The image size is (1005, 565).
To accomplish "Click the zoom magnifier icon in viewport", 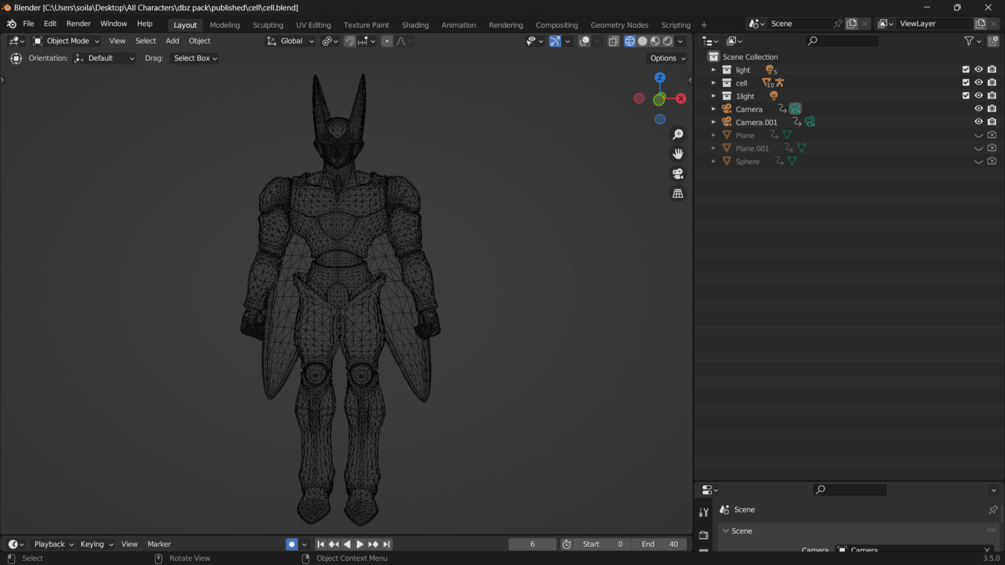I will click(678, 135).
